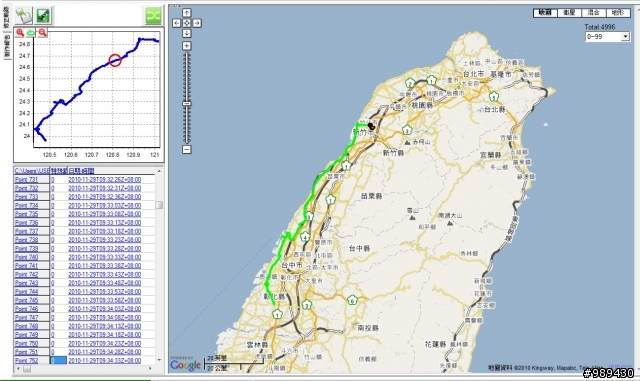The width and height of the screenshot is (640, 381).
Task: Click the red circle marker on the chart
Action: 115,60
